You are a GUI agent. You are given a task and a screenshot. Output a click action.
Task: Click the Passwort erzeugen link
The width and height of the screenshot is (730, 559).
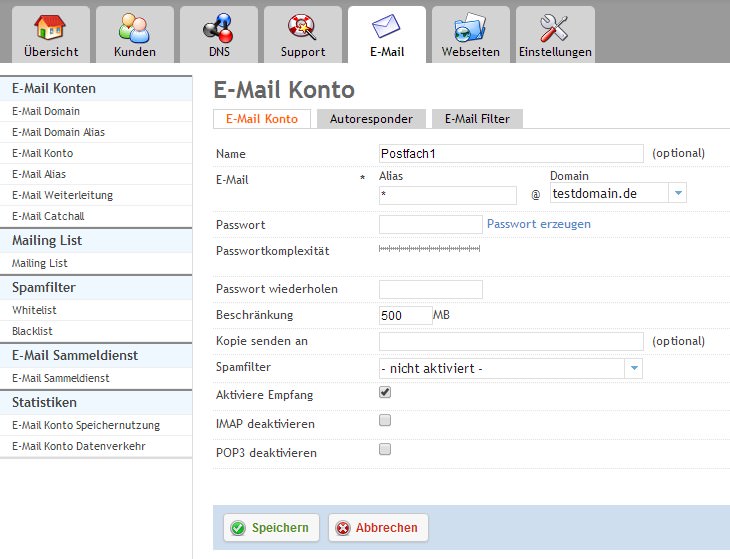point(538,224)
